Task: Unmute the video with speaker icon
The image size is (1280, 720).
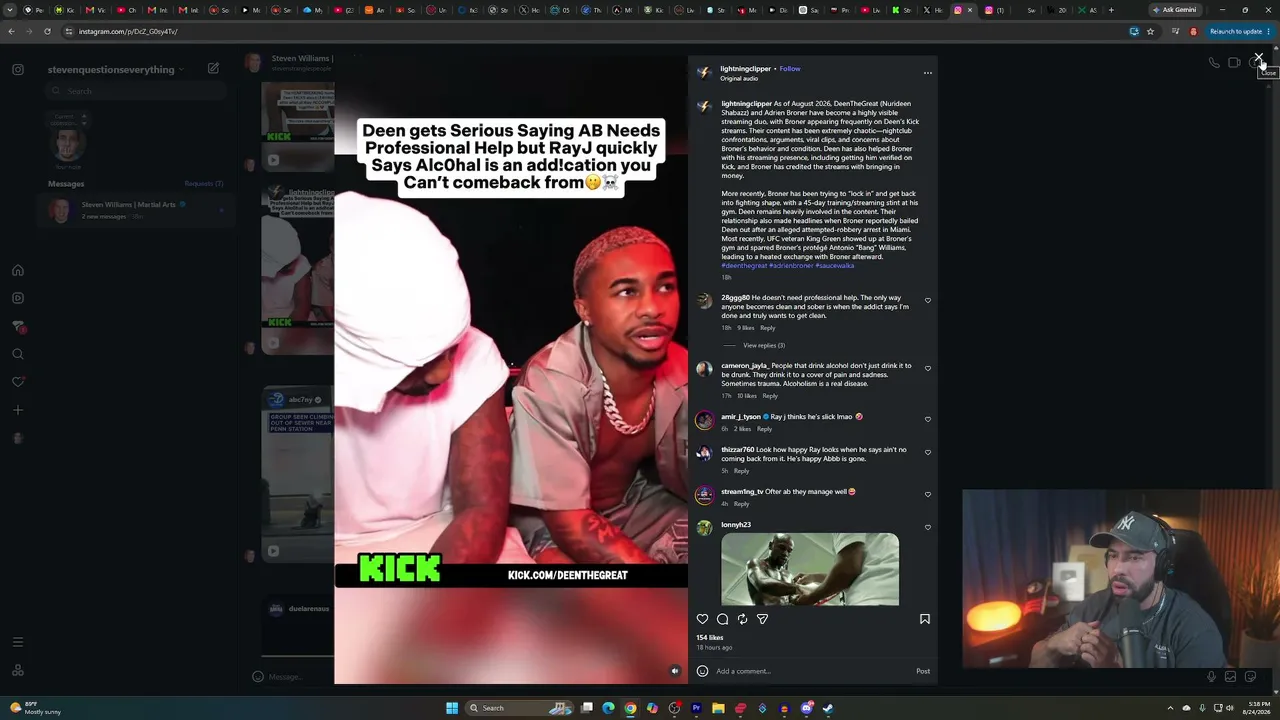Action: [x=675, y=671]
